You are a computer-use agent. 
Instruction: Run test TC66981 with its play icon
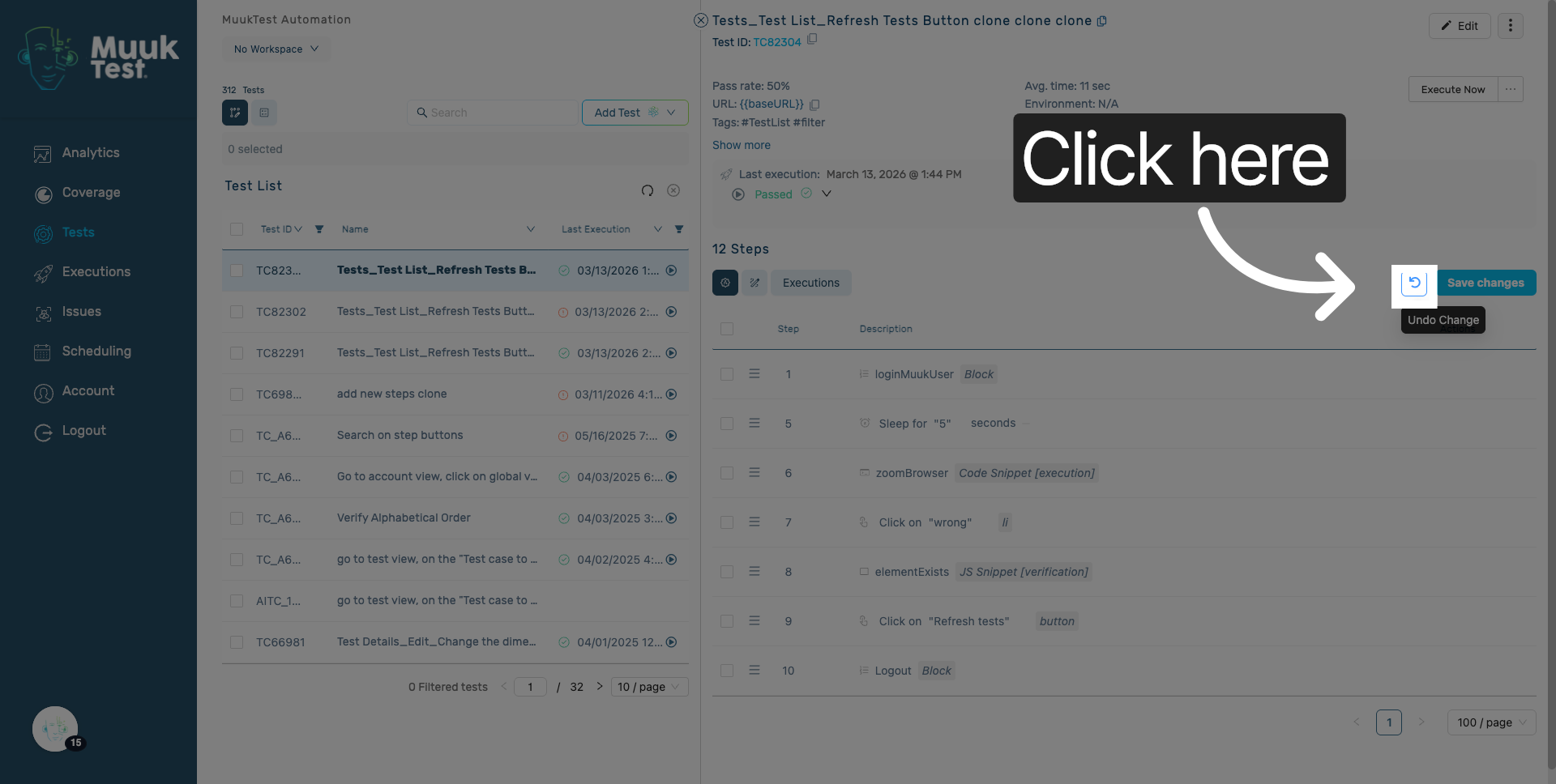click(672, 642)
